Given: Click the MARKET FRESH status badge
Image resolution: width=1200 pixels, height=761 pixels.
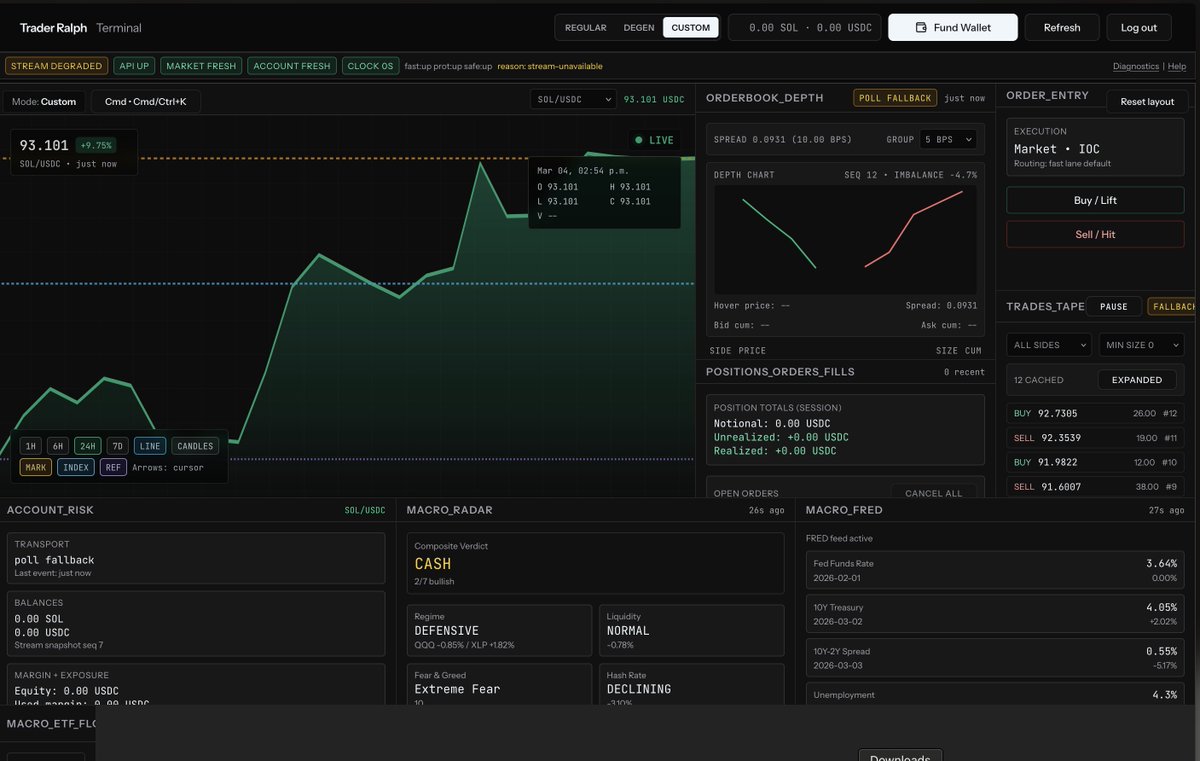Looking at the screenshot, I should click(201, 66).
